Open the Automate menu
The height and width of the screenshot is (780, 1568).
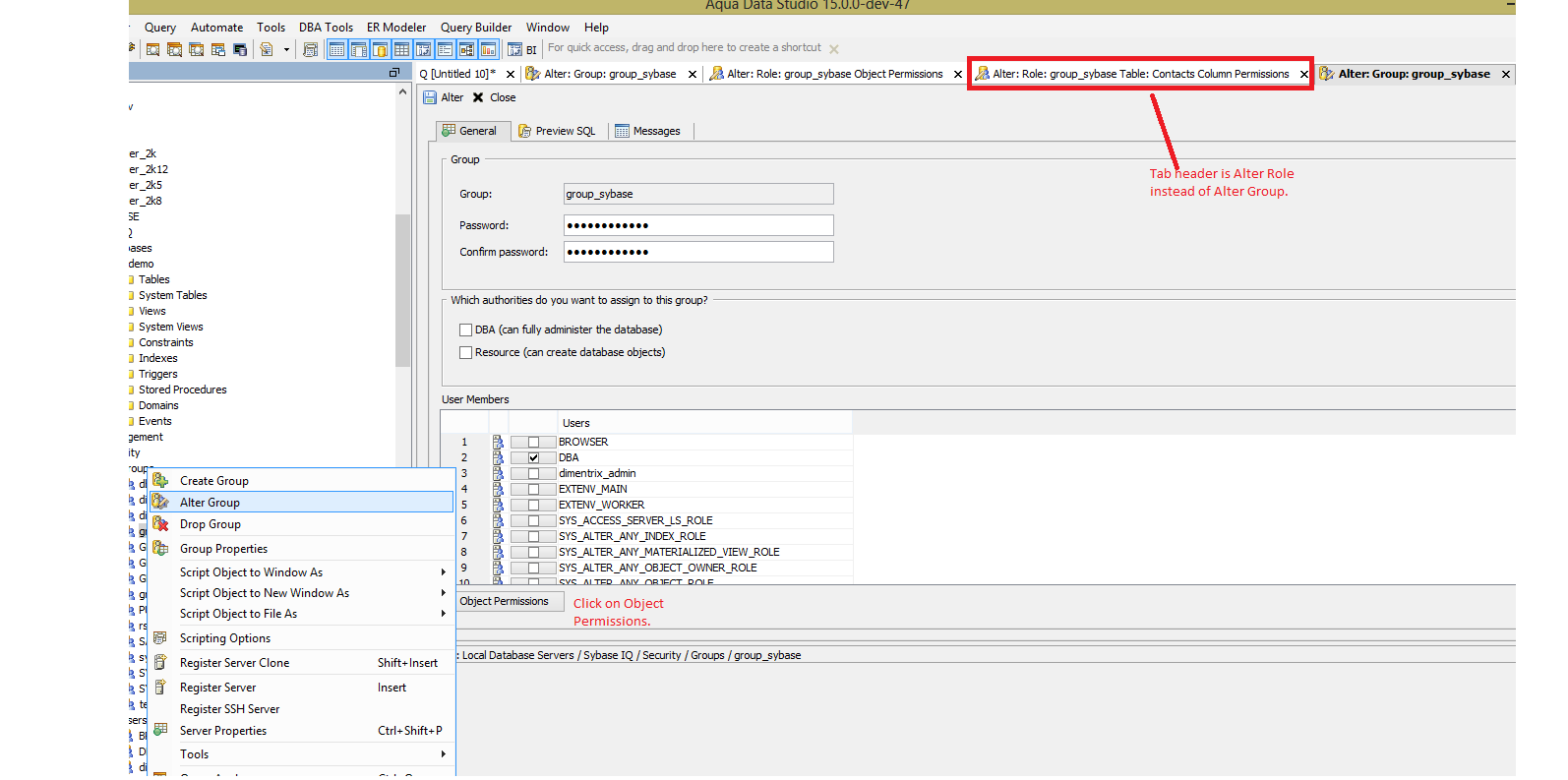click(x=216, y=28)
